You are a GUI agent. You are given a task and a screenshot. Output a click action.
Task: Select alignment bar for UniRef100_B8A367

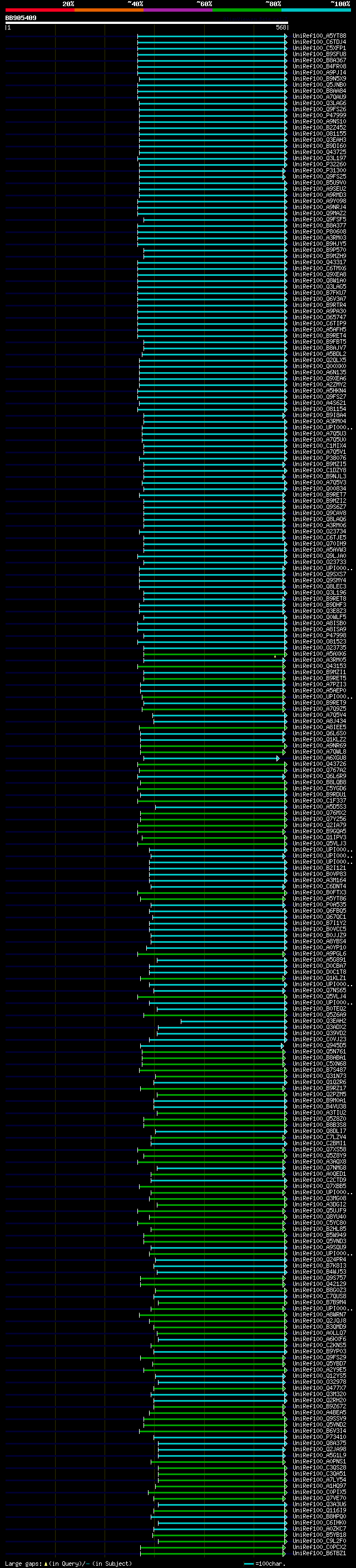212,60
